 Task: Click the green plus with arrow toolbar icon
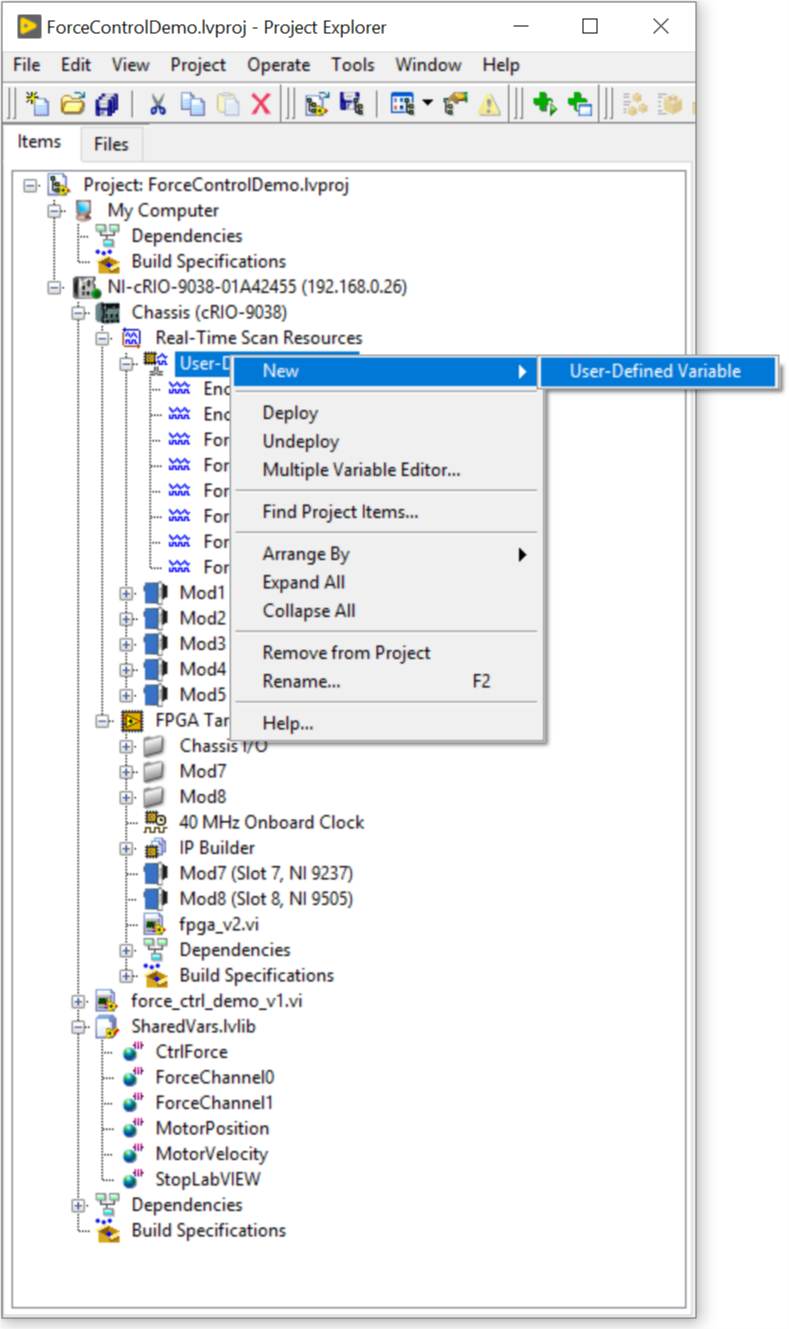tap(544, 104)
